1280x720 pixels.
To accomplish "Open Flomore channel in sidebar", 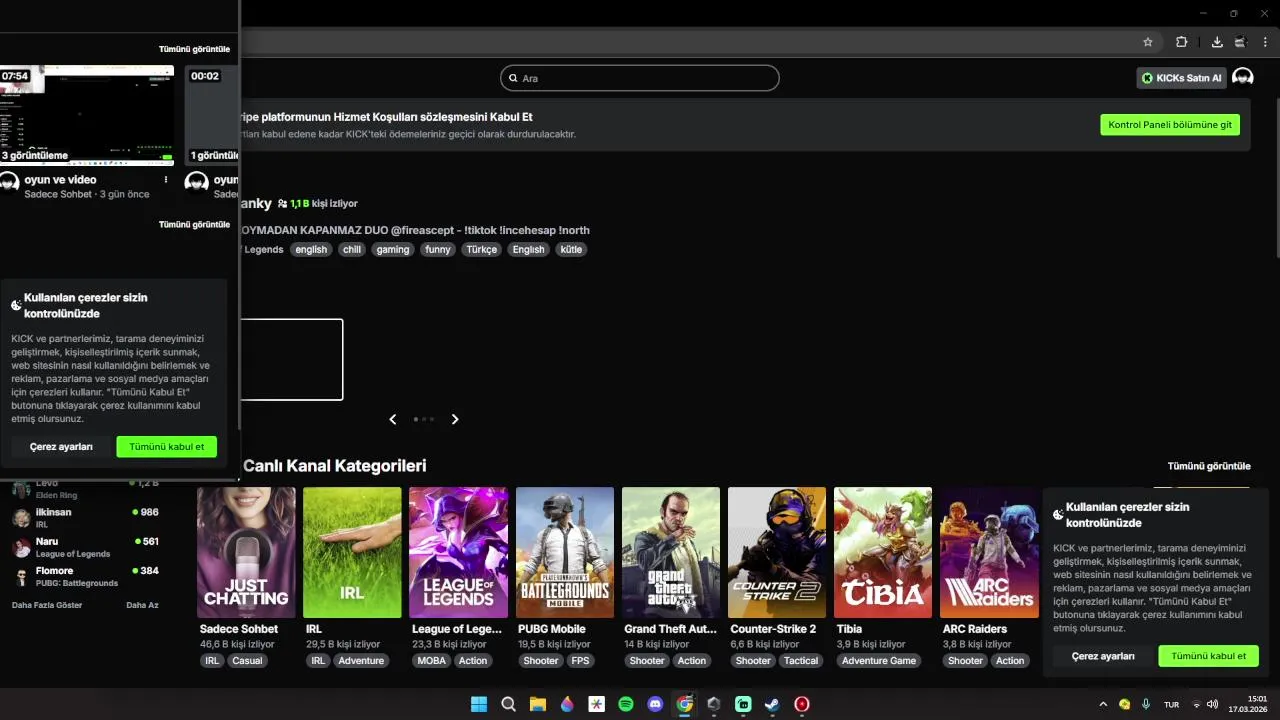I will click(85, 576).
